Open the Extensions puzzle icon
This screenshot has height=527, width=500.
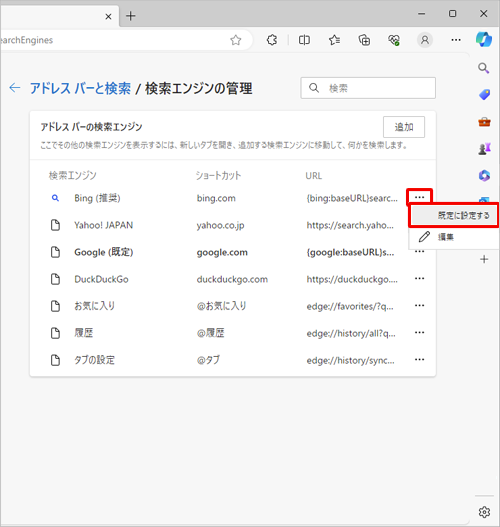tap(272, 40)
